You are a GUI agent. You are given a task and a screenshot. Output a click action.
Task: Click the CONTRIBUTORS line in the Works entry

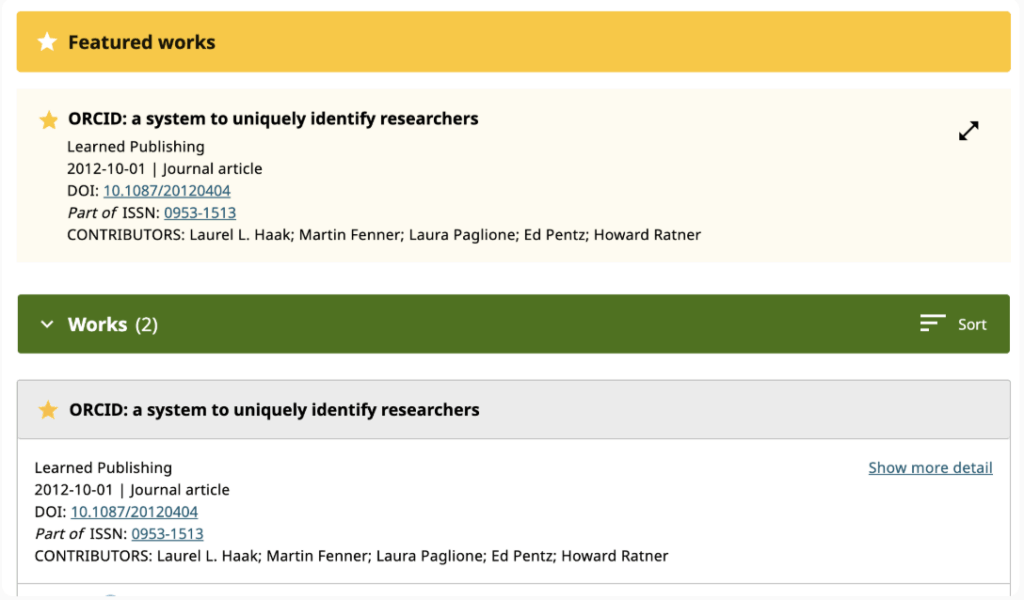pyautogui.click(x=351, y=556)
